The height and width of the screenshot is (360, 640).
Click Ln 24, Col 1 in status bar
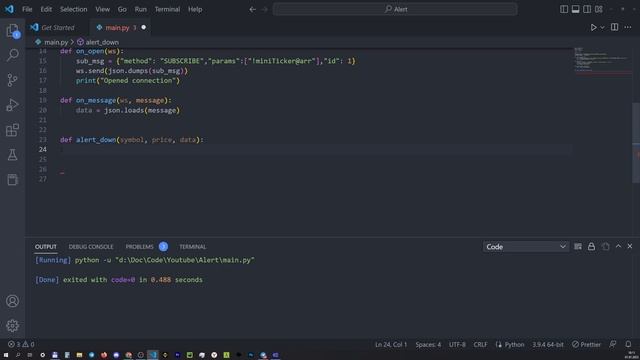pyautogui.click(x=391, y=344)
